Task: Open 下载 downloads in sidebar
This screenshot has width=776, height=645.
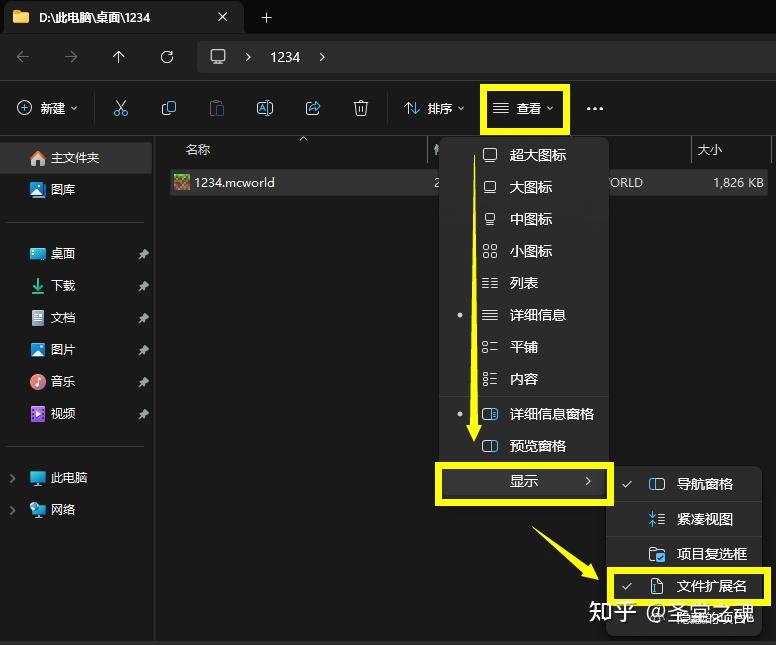Action: [76, 286]
